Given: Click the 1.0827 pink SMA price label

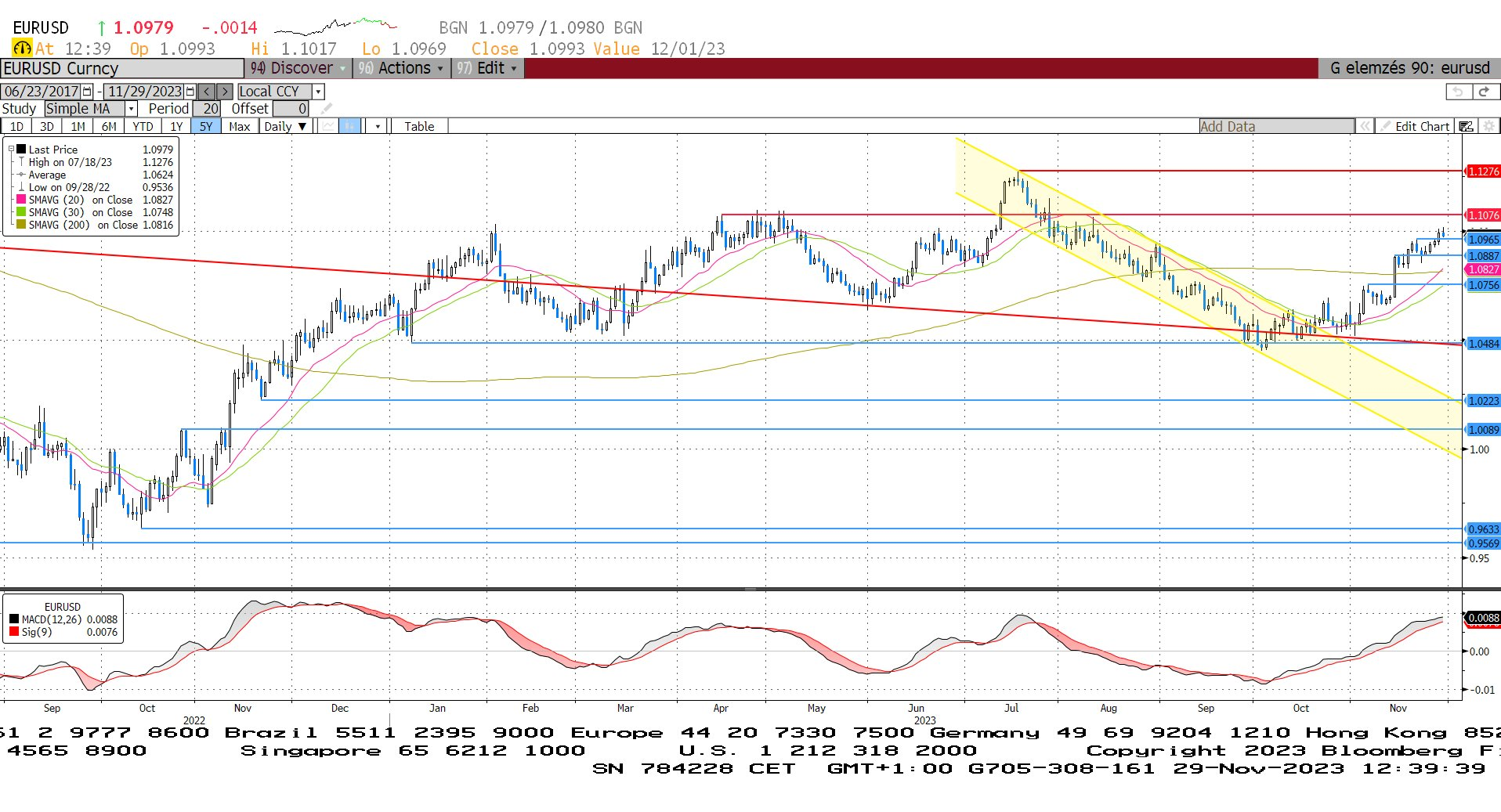Looking at the screenshot, I should (x=1483, y=269).
